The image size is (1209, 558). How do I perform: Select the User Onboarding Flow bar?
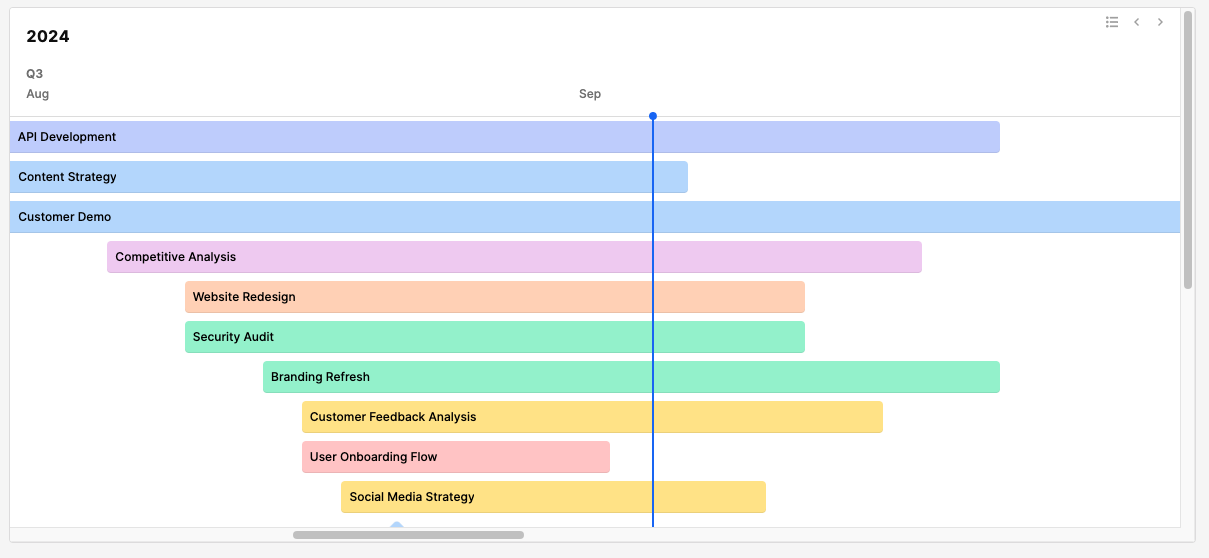455,457
